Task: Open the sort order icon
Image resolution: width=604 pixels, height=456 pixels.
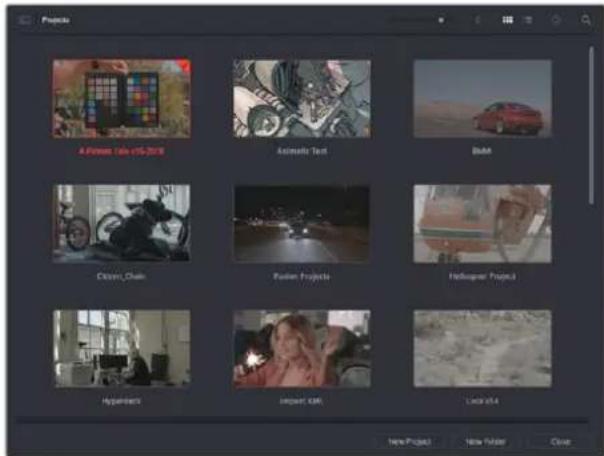Action: [x=477, y=20]
